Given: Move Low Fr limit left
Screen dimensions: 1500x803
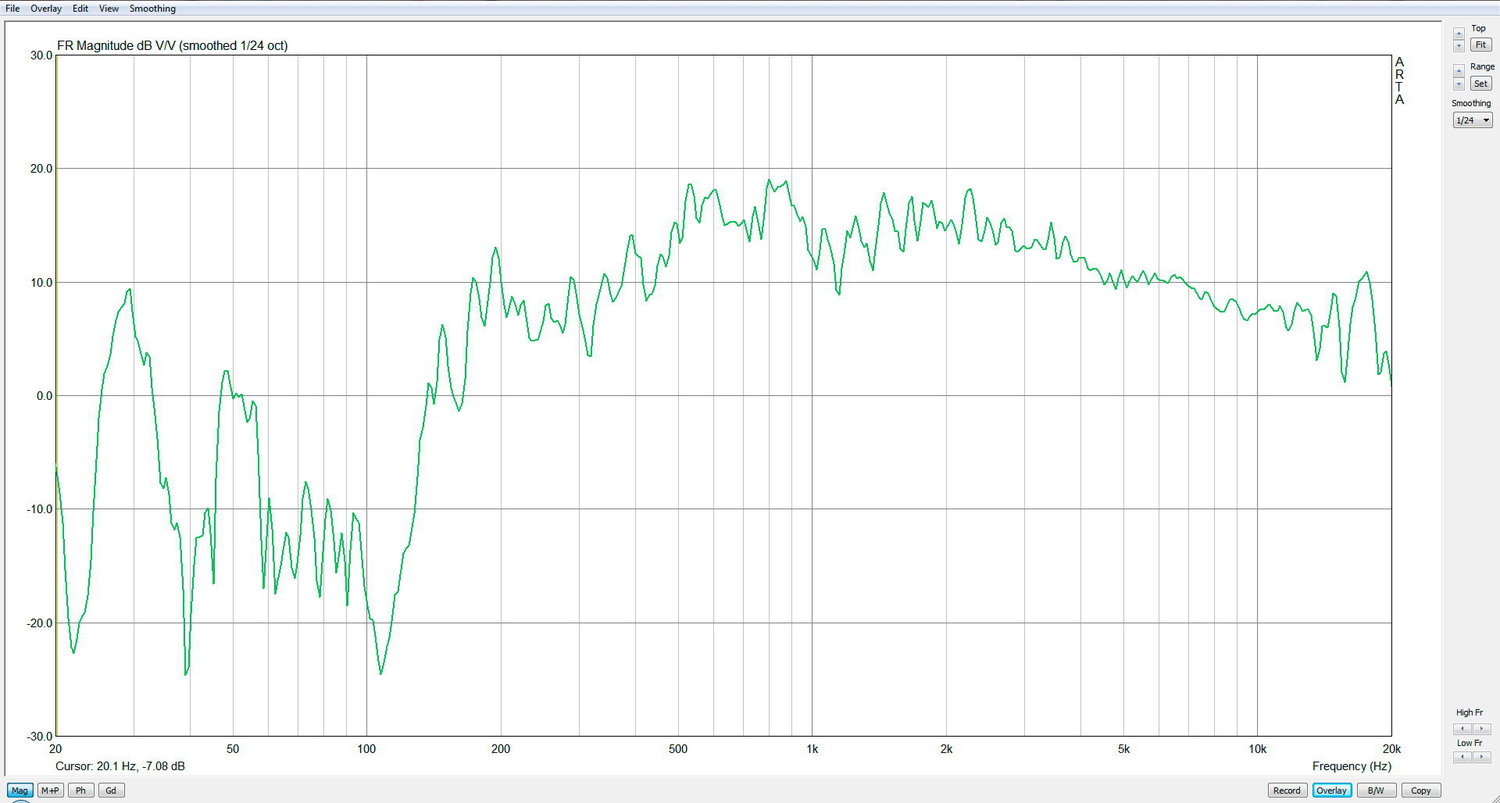Looking at the screenshot, I should tap(1462, 756).
